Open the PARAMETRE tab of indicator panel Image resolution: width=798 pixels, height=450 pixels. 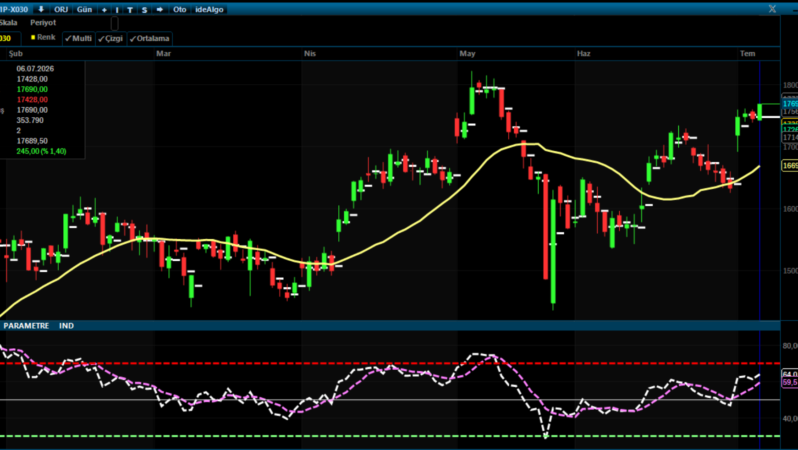click(x=26, y=325)
